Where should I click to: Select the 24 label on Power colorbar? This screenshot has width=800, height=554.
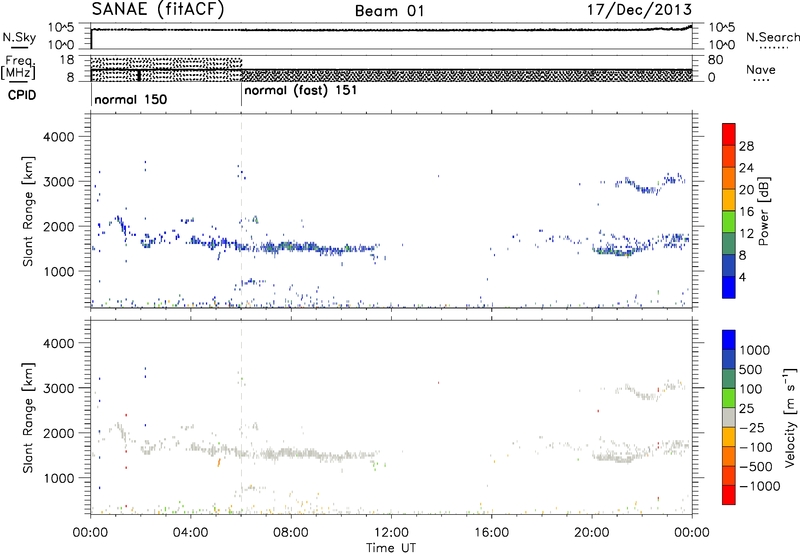746,168
